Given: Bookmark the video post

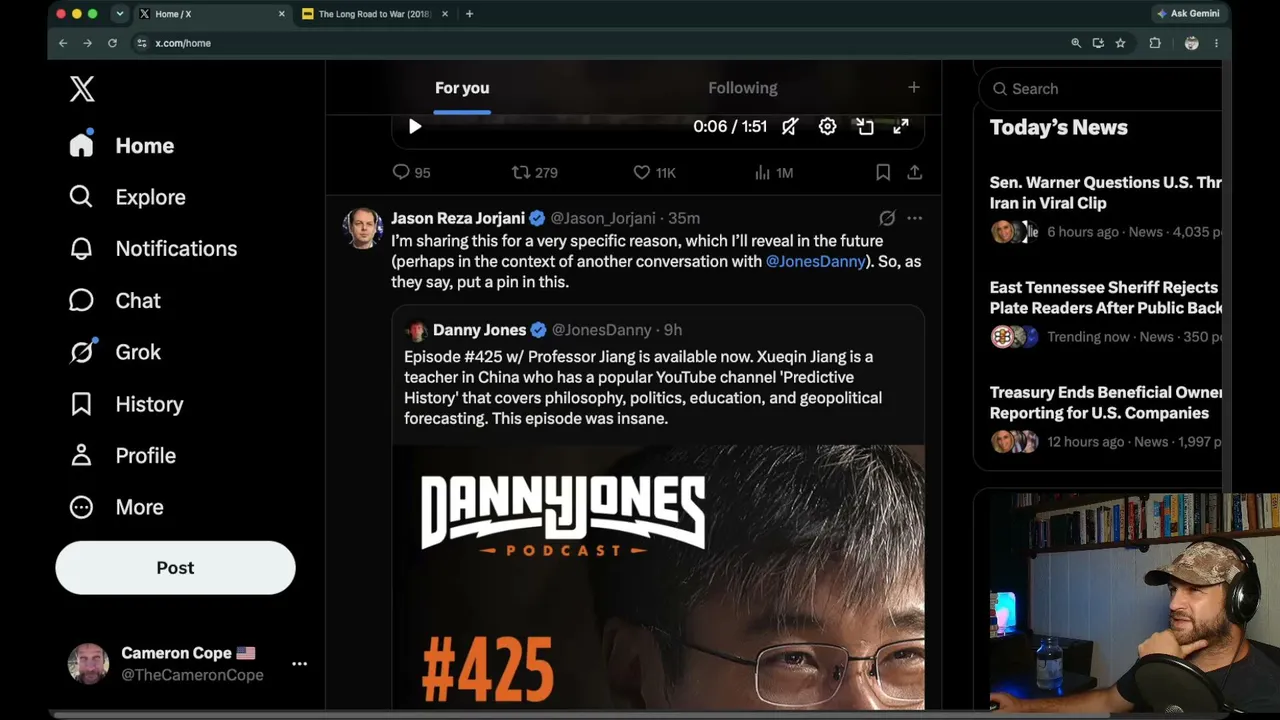Looking at the screenshot, I should click(x=883, y=173).
